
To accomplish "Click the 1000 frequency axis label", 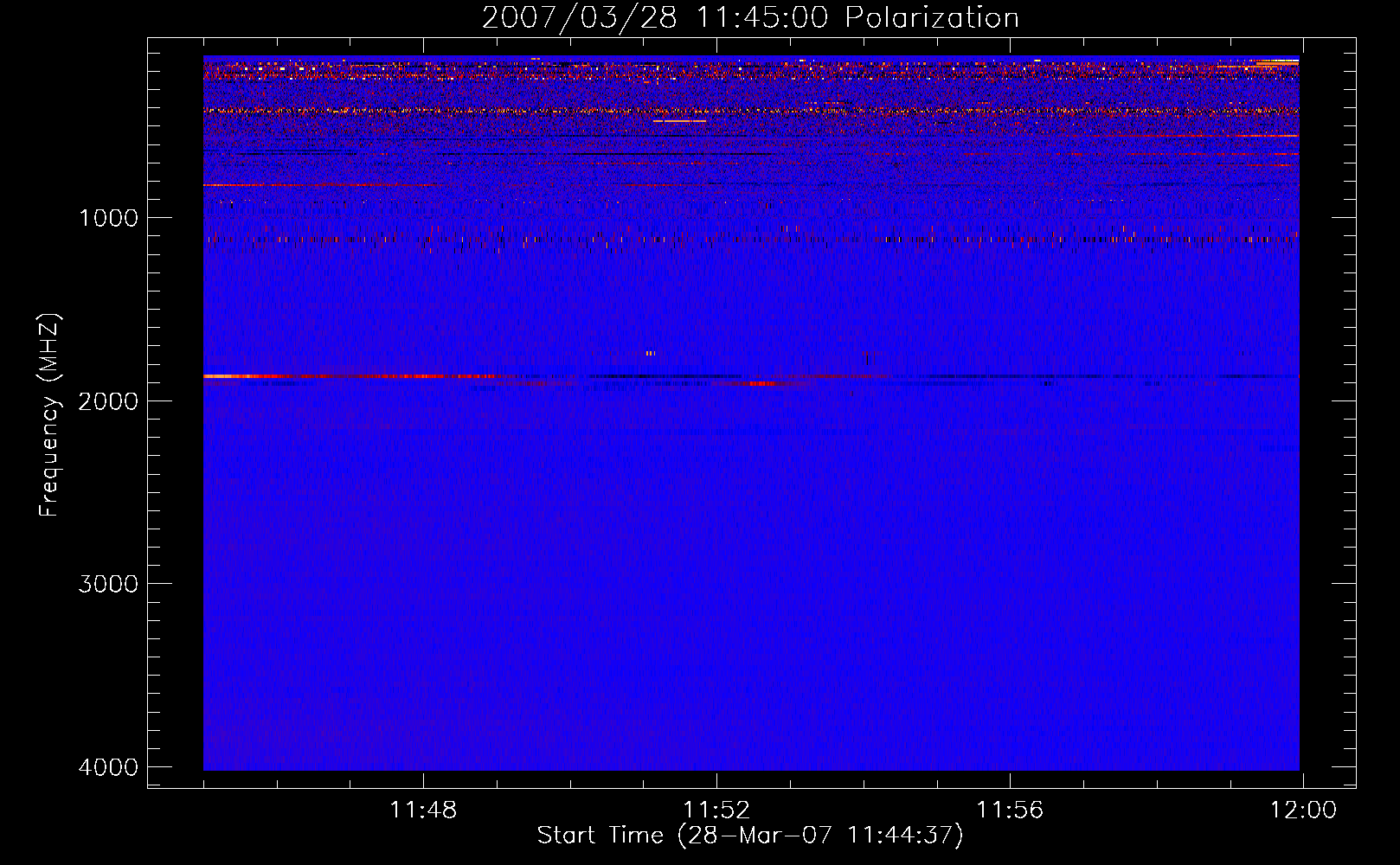I will [108, 217].
